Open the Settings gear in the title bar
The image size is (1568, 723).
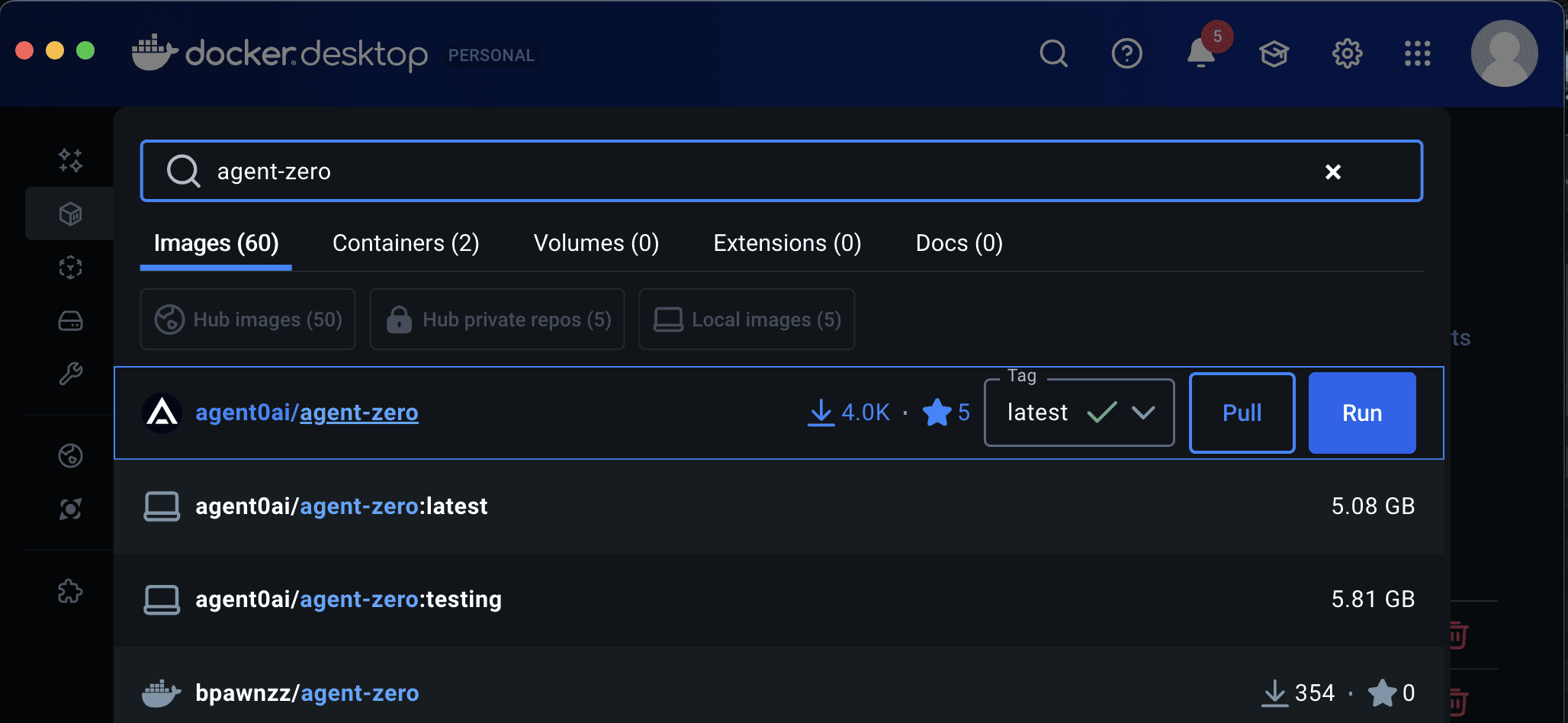click(x=1347, y=53)
